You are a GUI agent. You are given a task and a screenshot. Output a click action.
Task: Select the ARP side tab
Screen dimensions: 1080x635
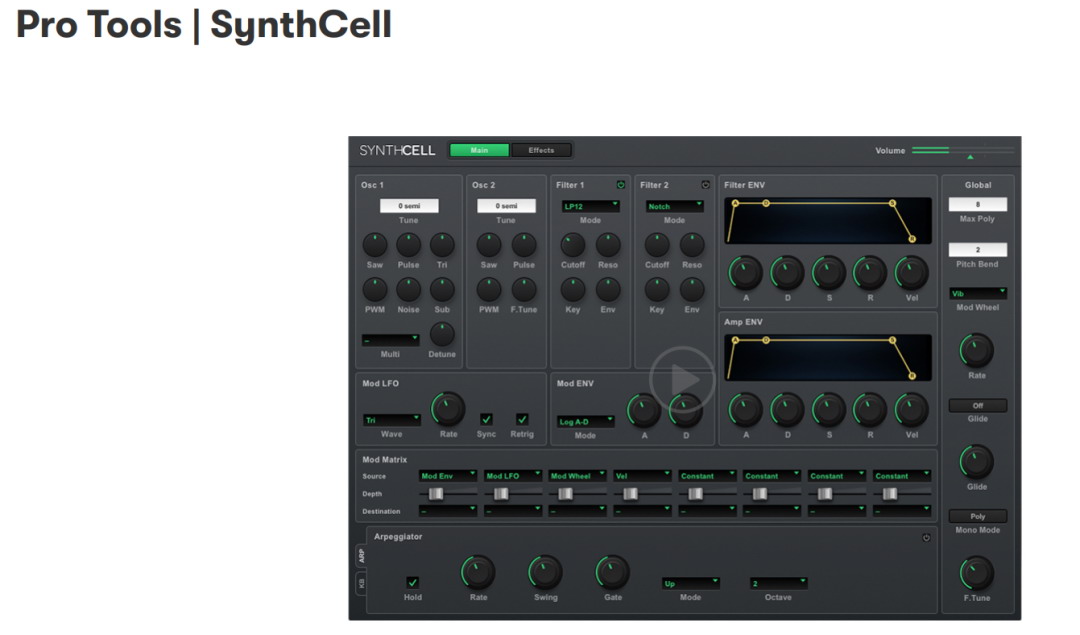[x=361, y=555]
